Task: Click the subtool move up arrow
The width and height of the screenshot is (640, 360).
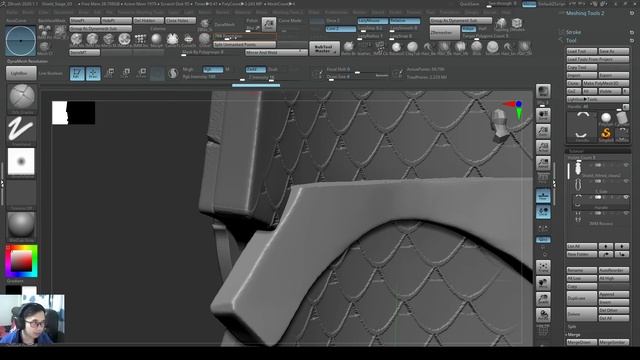Action: (606, 246)
